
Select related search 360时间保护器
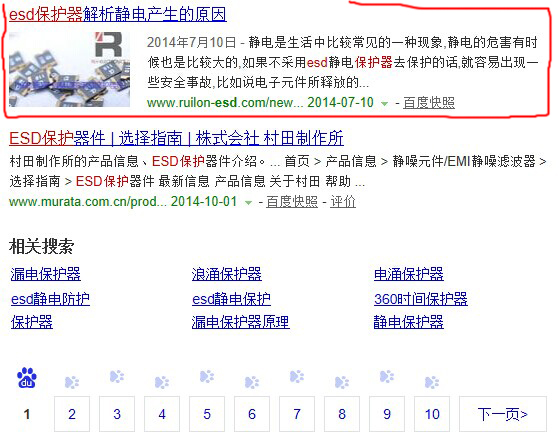(421, 299)
